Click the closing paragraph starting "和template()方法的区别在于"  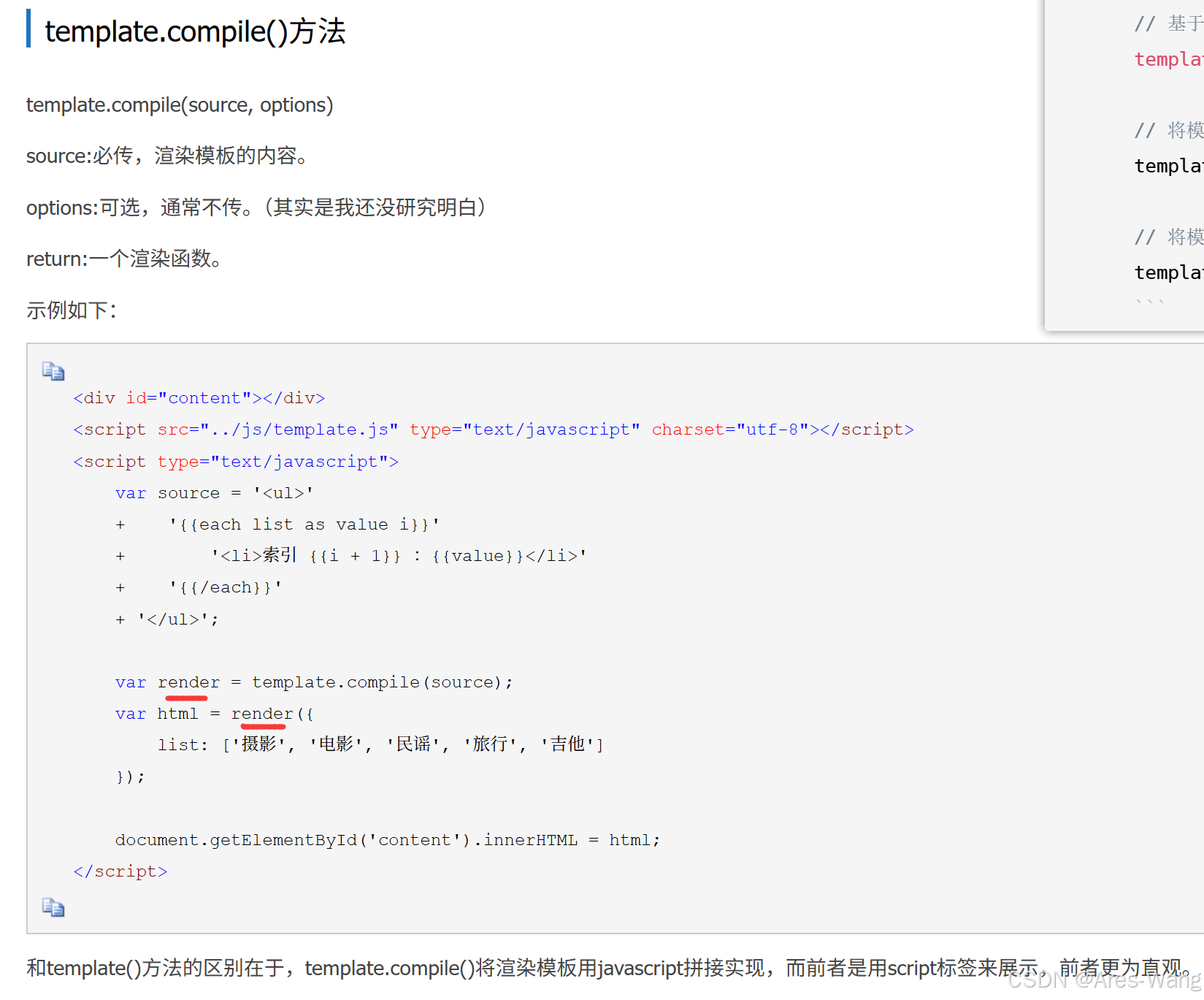[x=609, y=969]
